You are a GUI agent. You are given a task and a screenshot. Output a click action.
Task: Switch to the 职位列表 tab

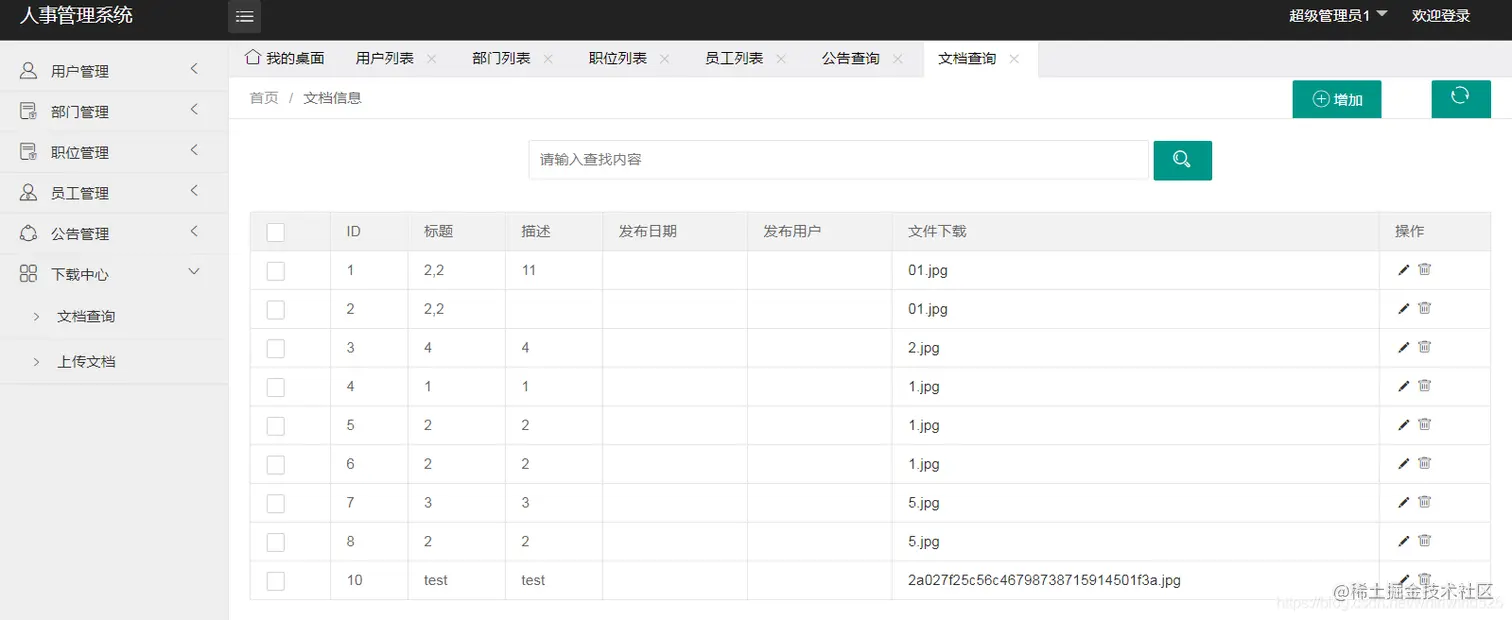(618, 58)
